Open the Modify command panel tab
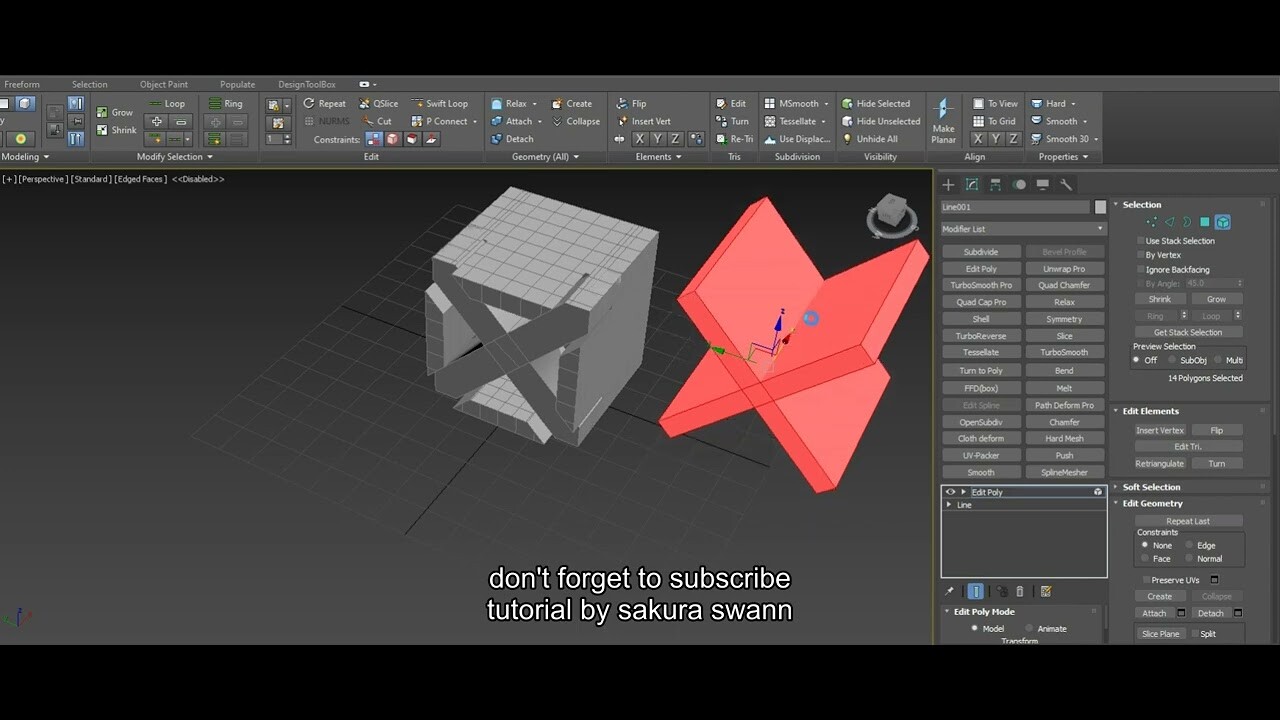Viewport: 1280px width, 720px height. pyautogui.click(x=971, y=185)
